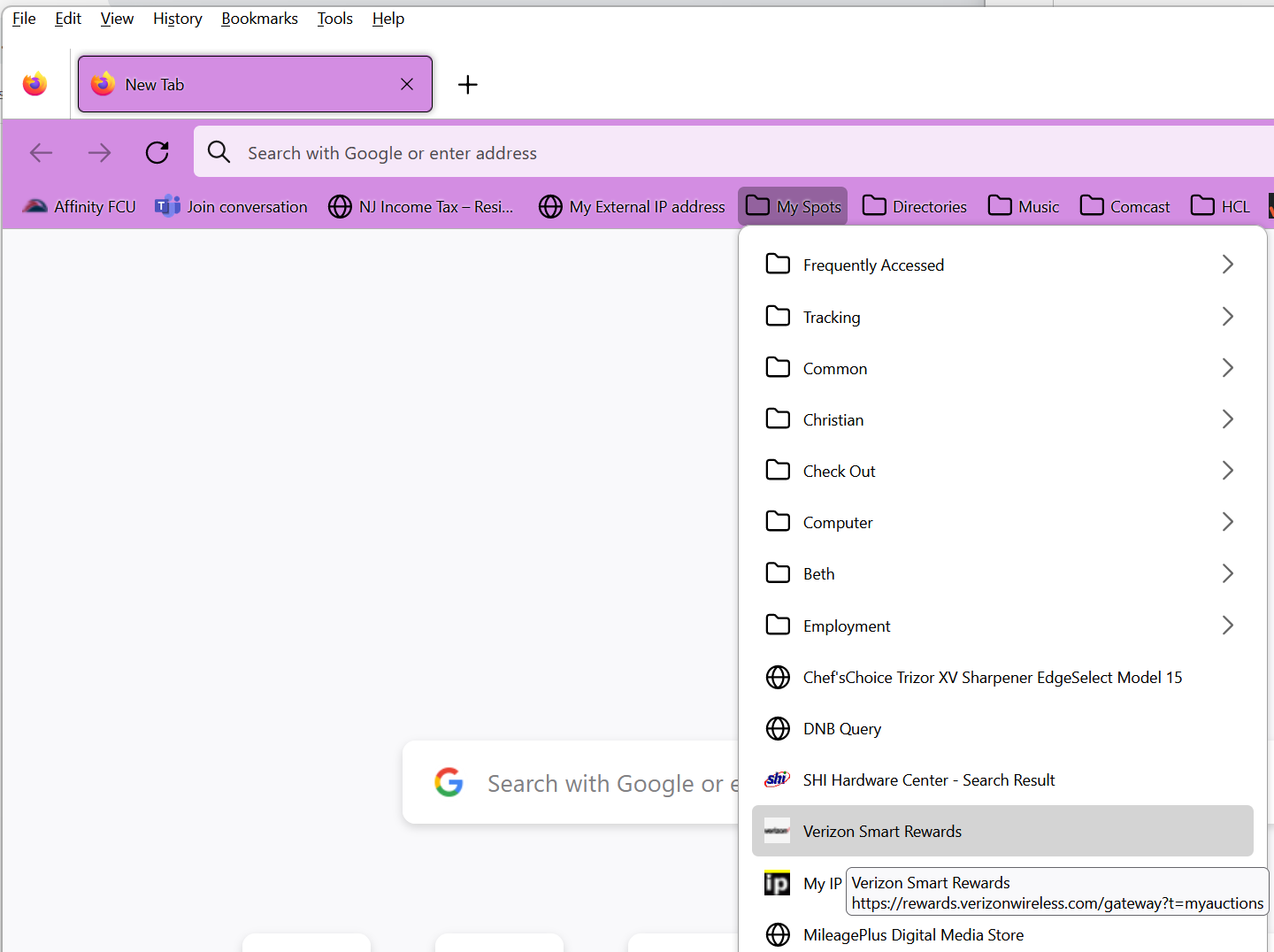Click the magnifying glass in the address bar
The image size is (1274, 952).
click(x=219, y=151)
